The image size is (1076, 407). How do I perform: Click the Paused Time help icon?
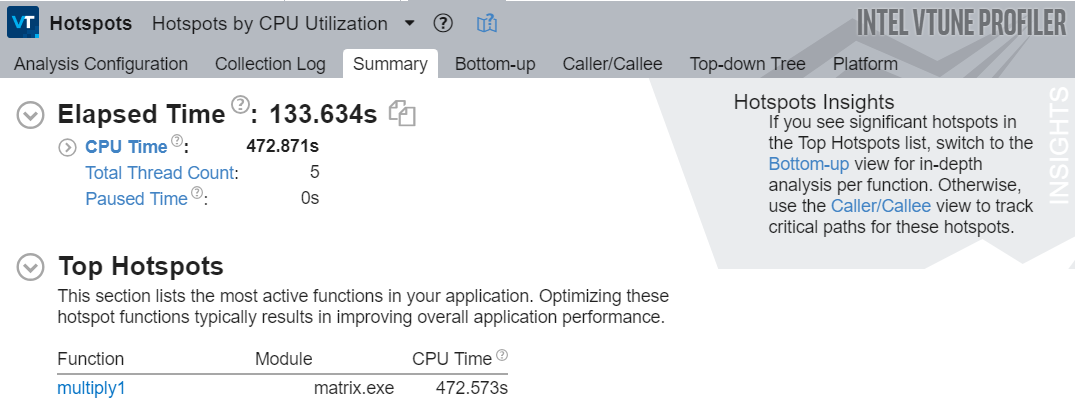[197, 193]
